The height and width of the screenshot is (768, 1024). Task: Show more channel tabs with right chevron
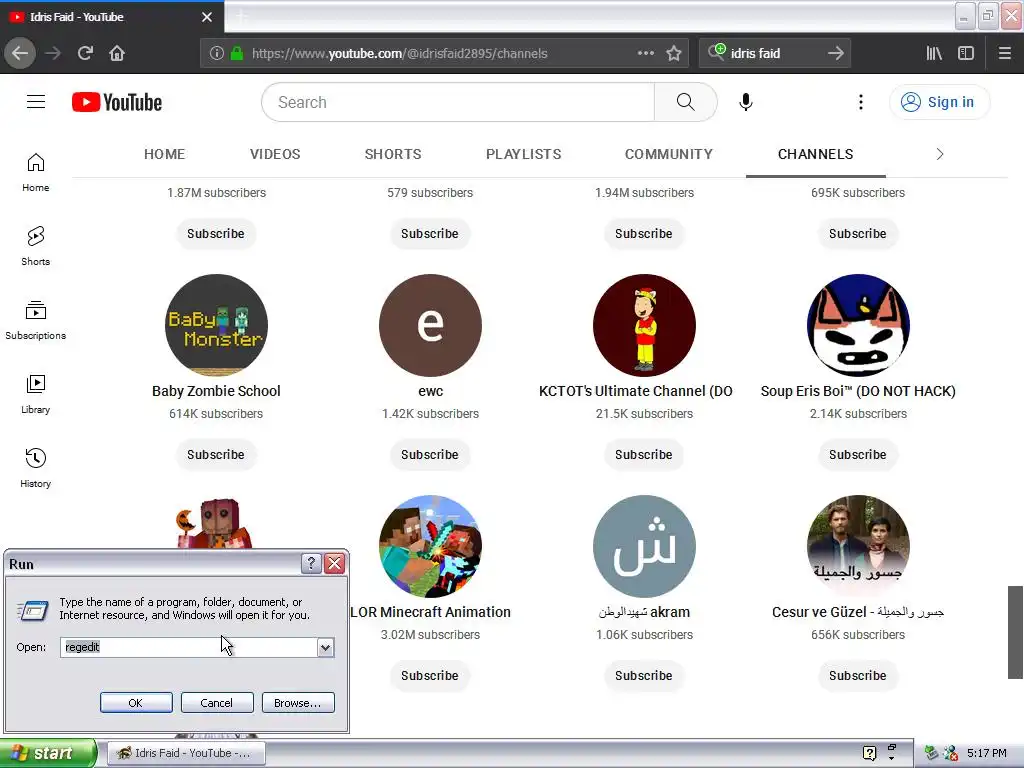pos(940,154)
